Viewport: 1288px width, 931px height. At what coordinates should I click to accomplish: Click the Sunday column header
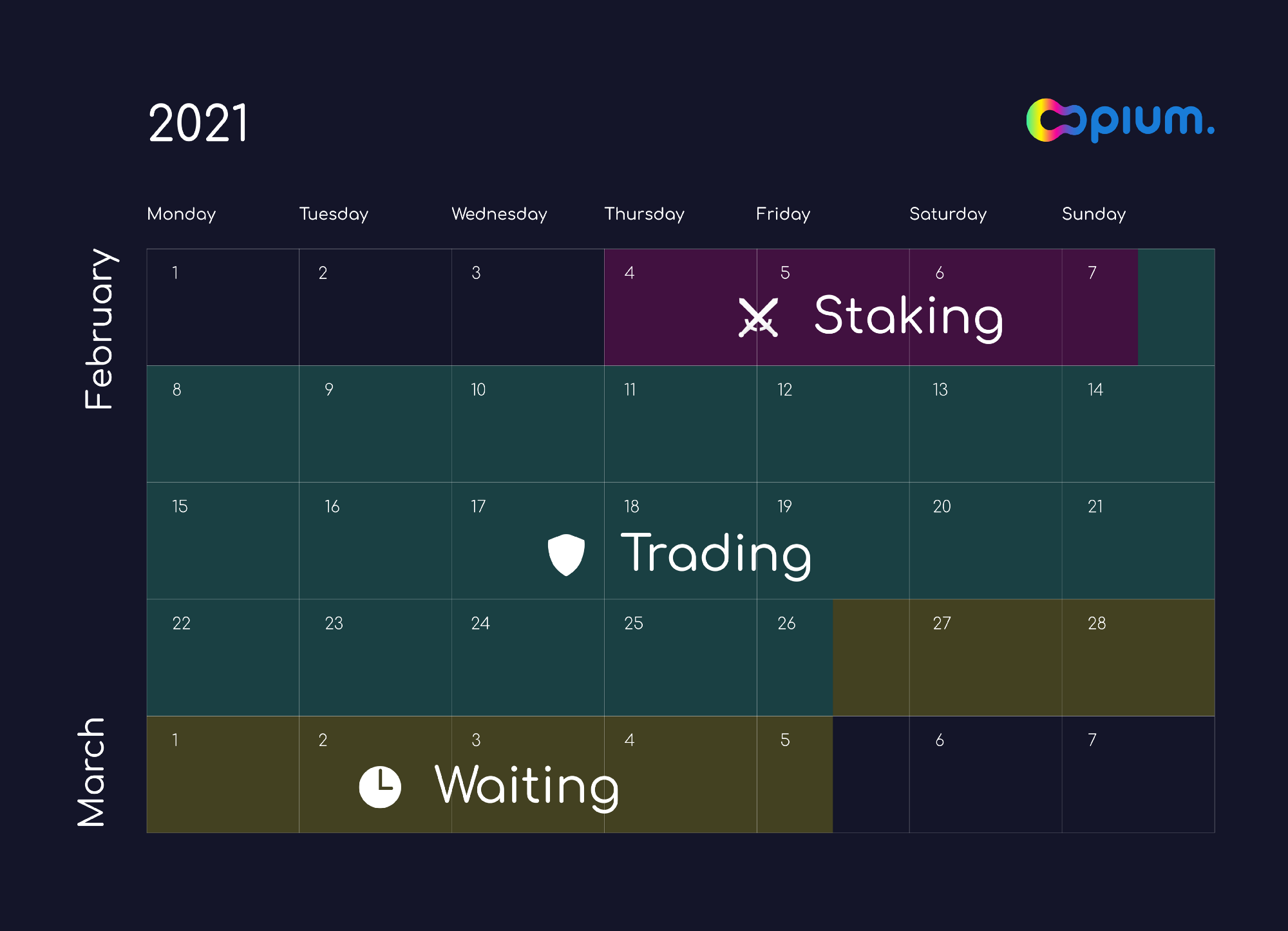1094,214
